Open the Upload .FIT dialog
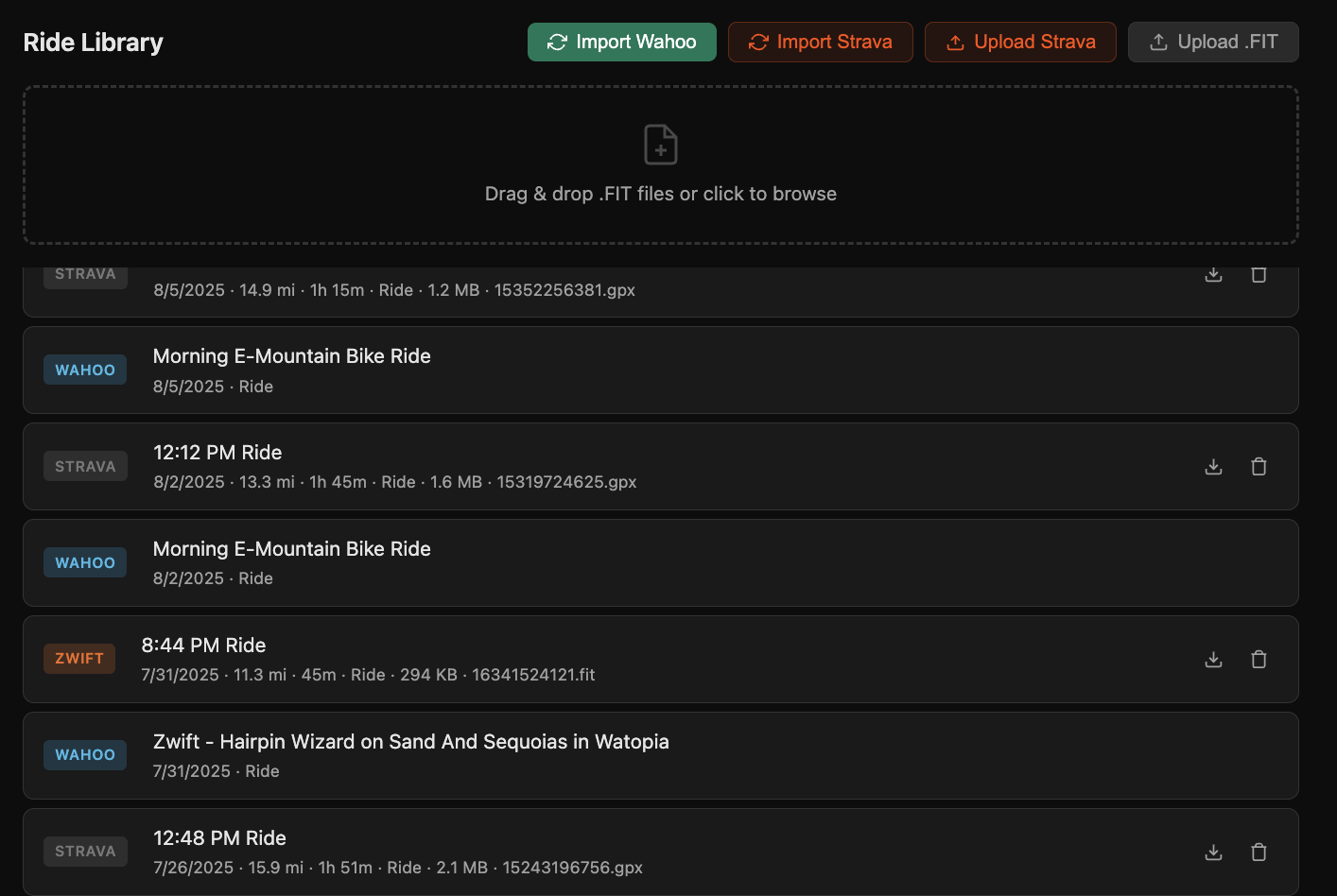Image resolution: width=1337 pixels, height=896 pixels. (1212, 43)
